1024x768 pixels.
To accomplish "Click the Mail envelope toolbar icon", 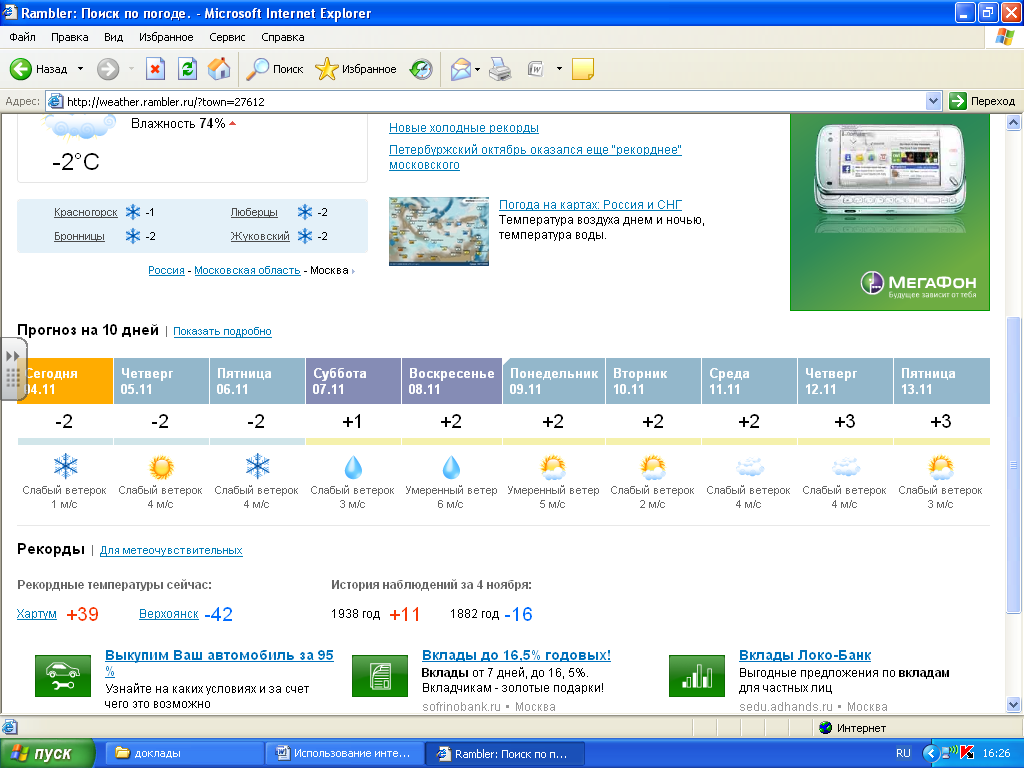I will (460, 69).
